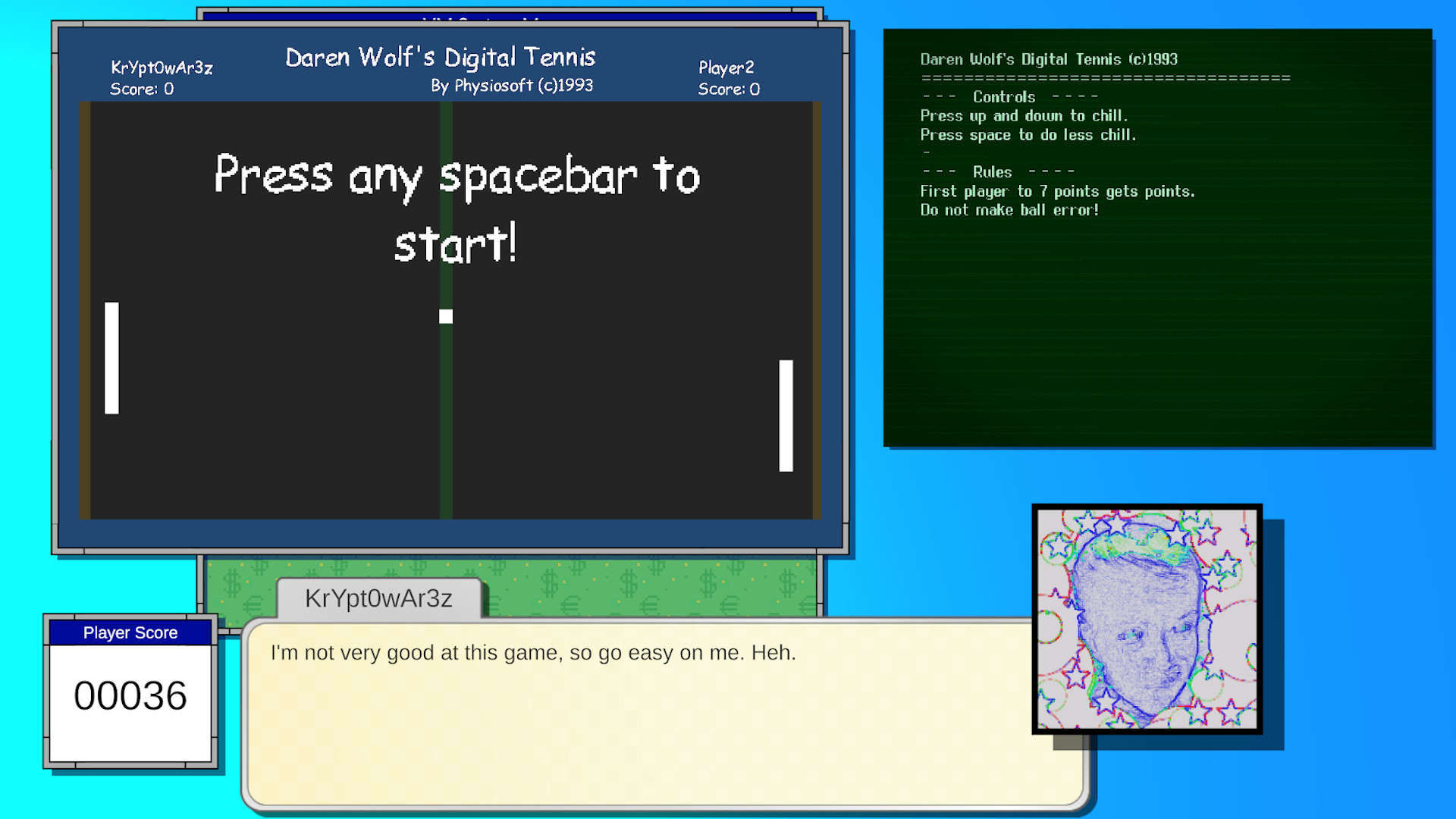This screenshot has width=1456, height=819.
Task: Select the Player Score window title bar
Action: (130, 632)
